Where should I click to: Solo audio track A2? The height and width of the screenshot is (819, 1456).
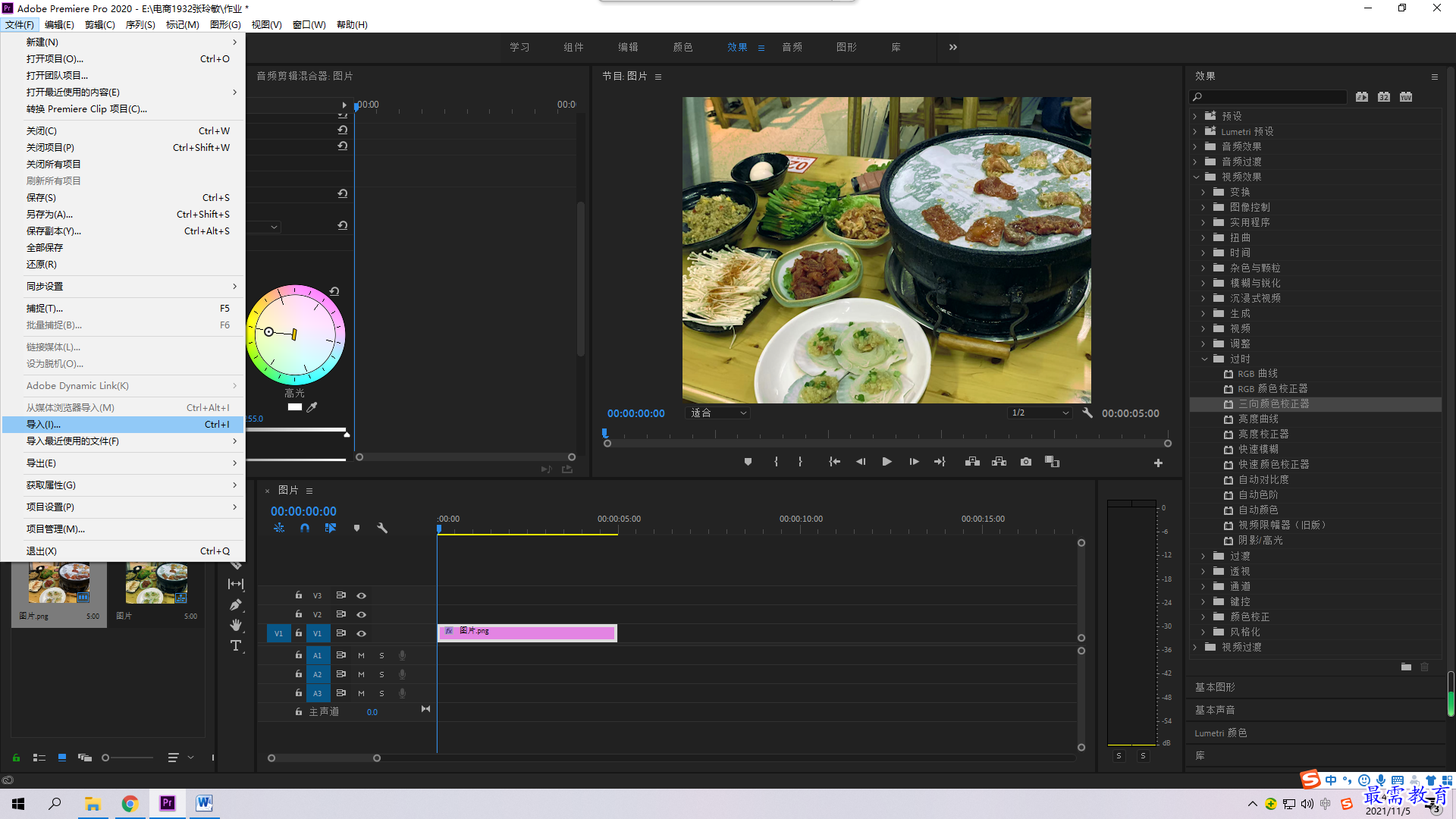pos(381,674)
